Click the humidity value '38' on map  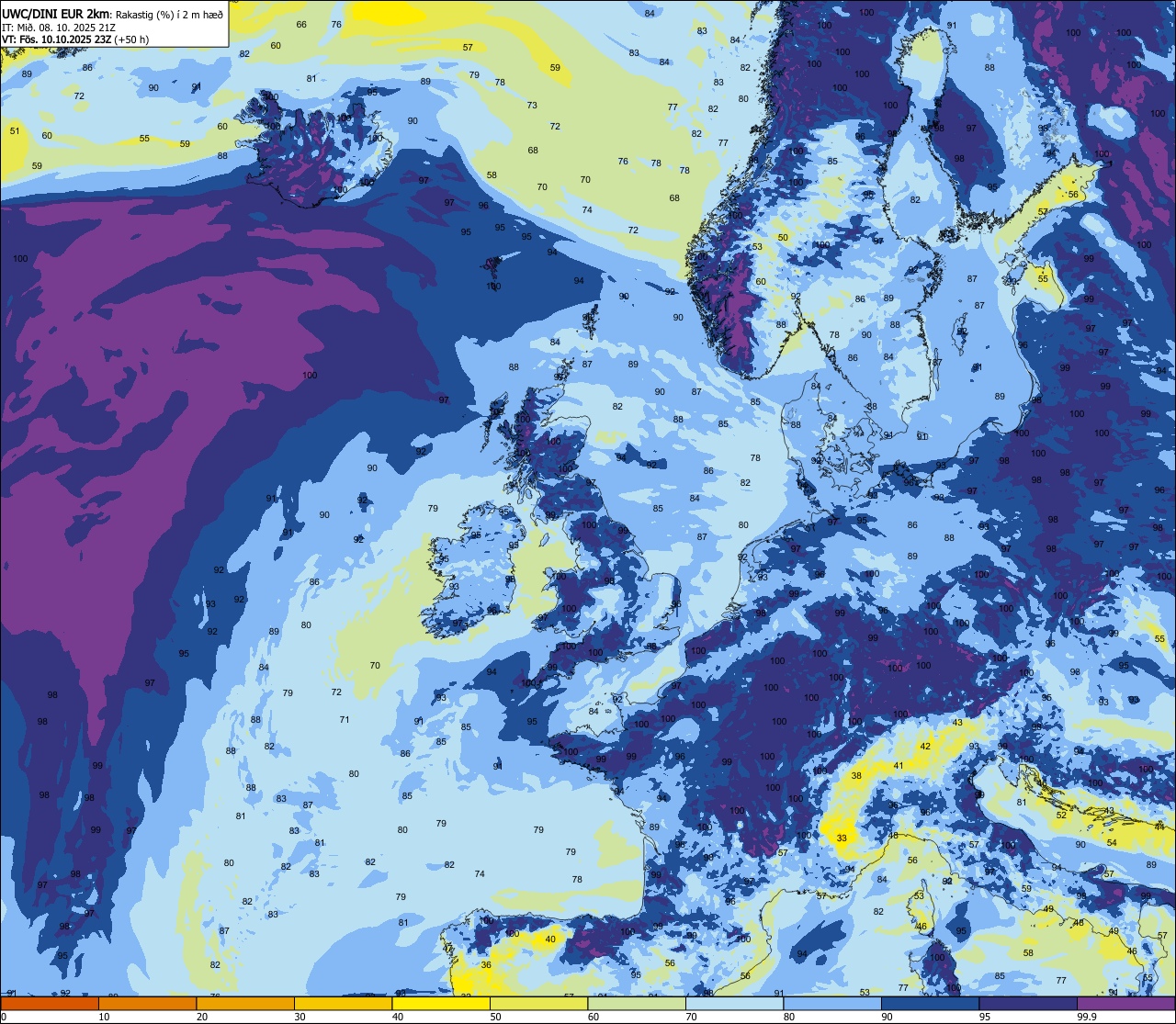[856, 775]
